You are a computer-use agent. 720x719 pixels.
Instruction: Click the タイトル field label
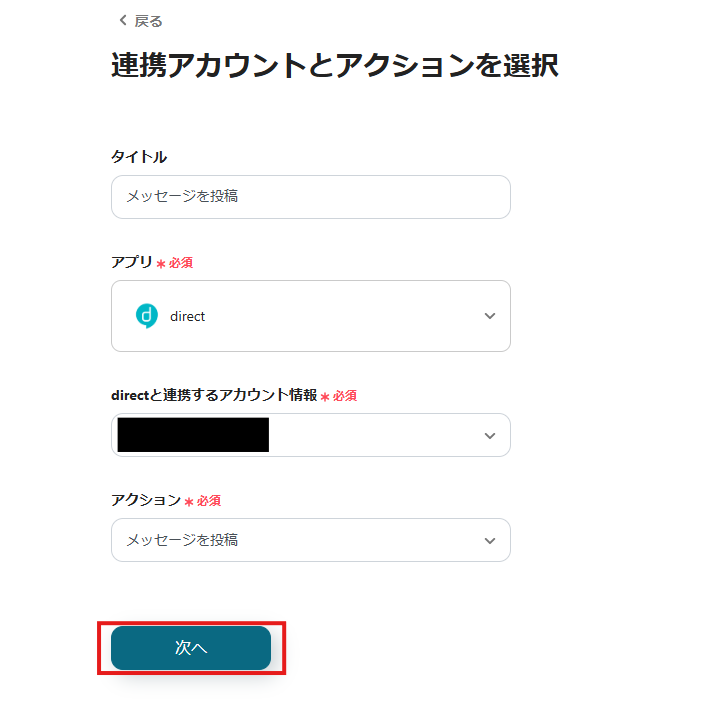139,157
